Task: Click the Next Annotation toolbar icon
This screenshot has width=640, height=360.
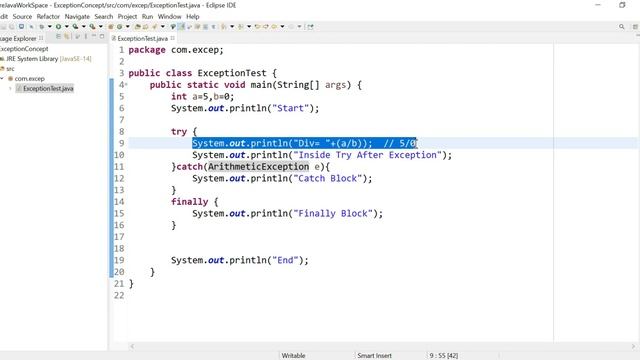Action: pyautogui.click(x=224, y=27)
